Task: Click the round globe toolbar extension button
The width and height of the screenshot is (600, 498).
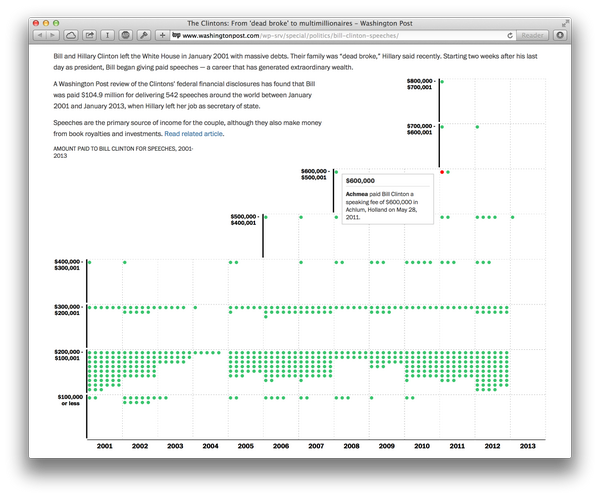Action: coord(126,35)
